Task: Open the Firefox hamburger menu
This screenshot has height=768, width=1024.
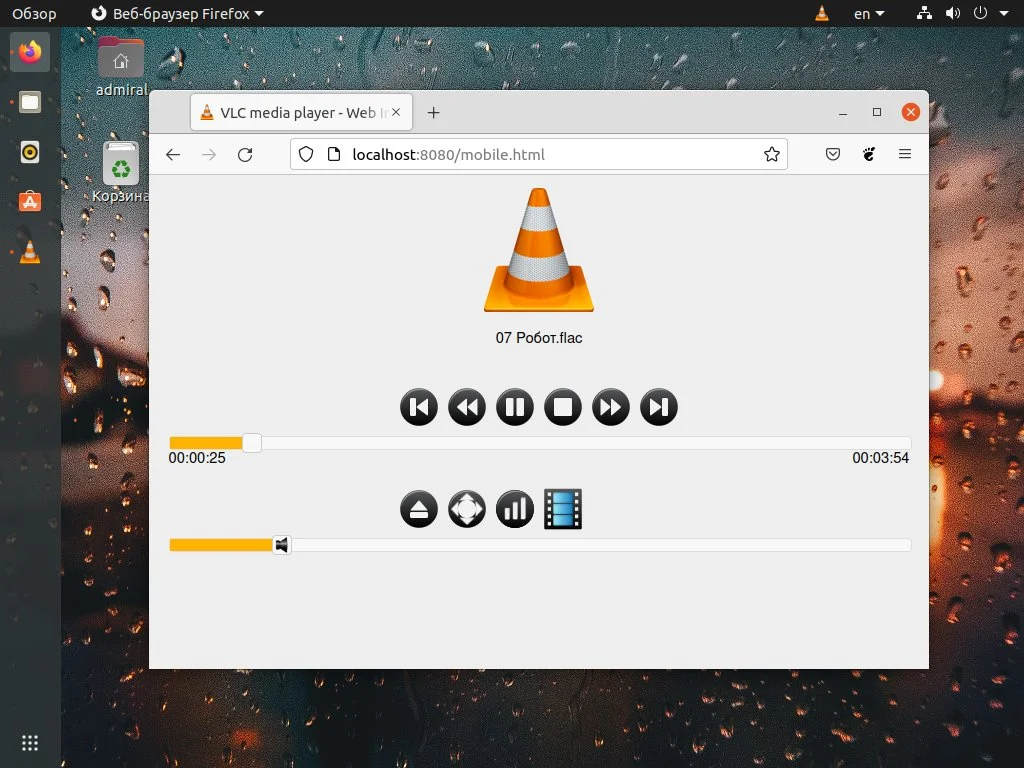Action: click(905, 154)
